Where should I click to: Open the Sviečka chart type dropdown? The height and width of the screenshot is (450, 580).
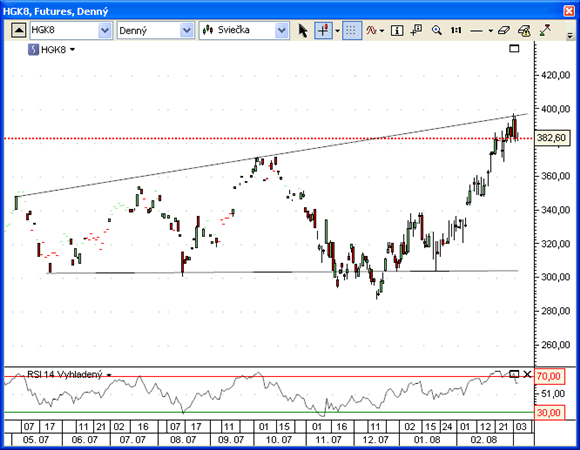(x=282, y=30)
